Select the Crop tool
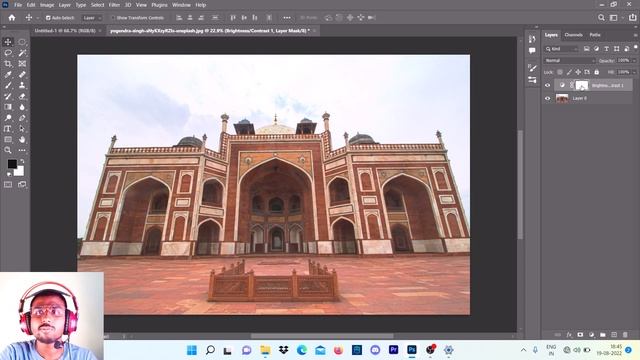The width and height of the screenshot is (640, 360). coord(8,64)
